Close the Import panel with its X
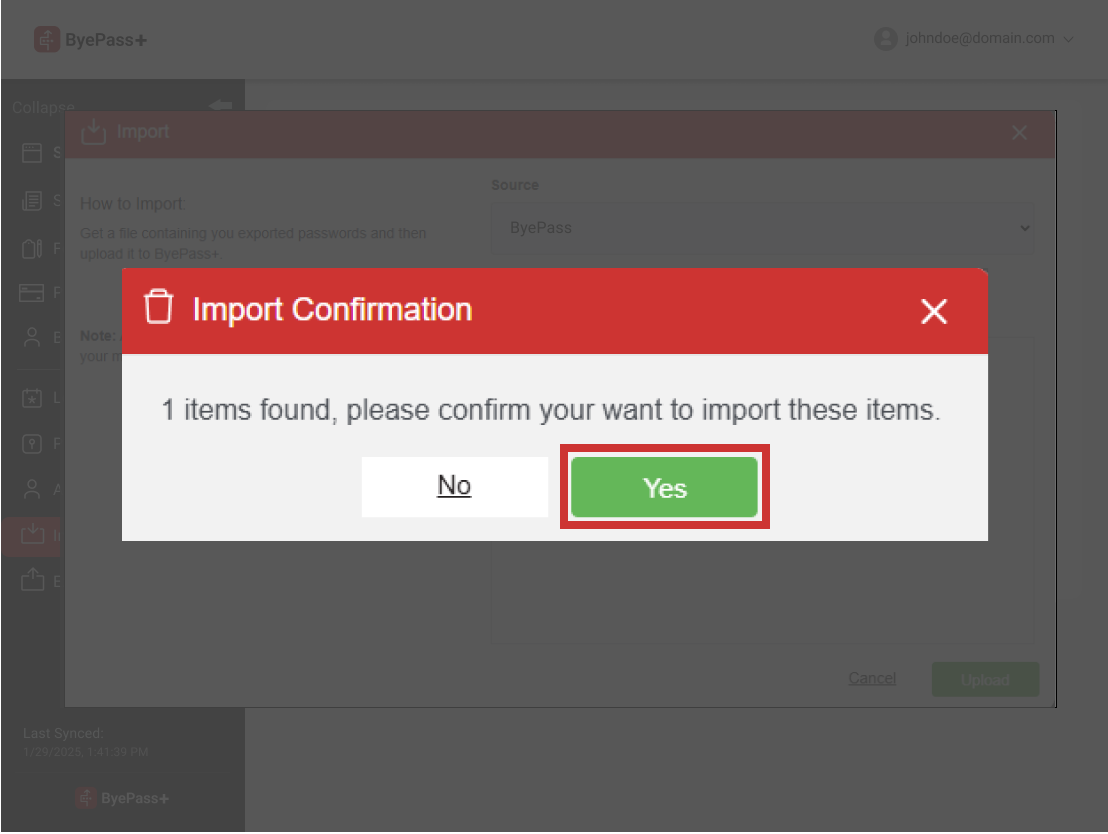 [x=1019, y=133]
